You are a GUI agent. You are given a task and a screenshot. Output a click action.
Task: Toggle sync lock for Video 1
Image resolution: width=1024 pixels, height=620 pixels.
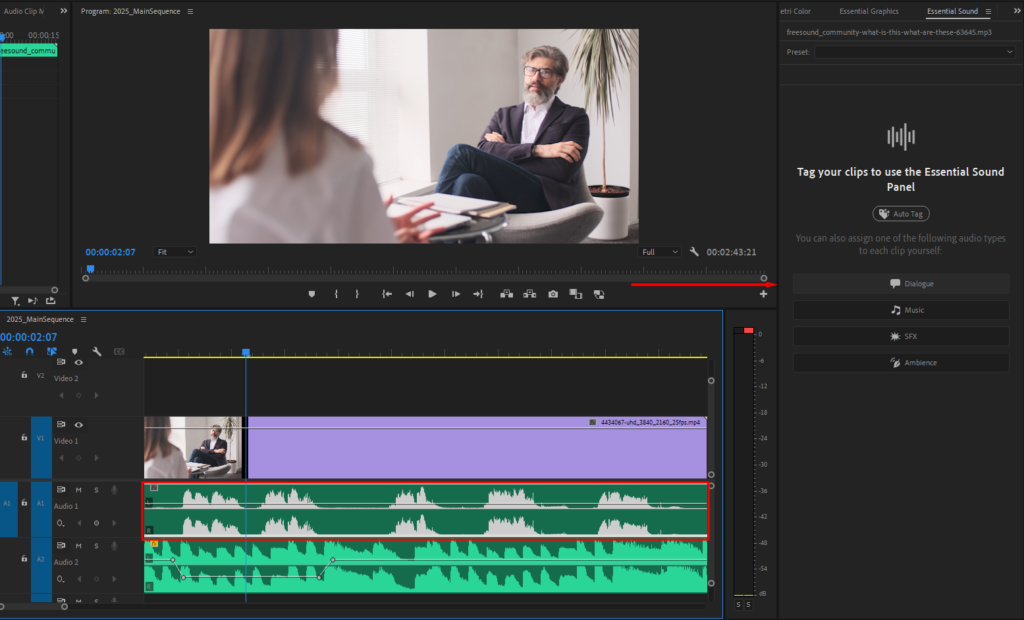click(x=61, y=425)
